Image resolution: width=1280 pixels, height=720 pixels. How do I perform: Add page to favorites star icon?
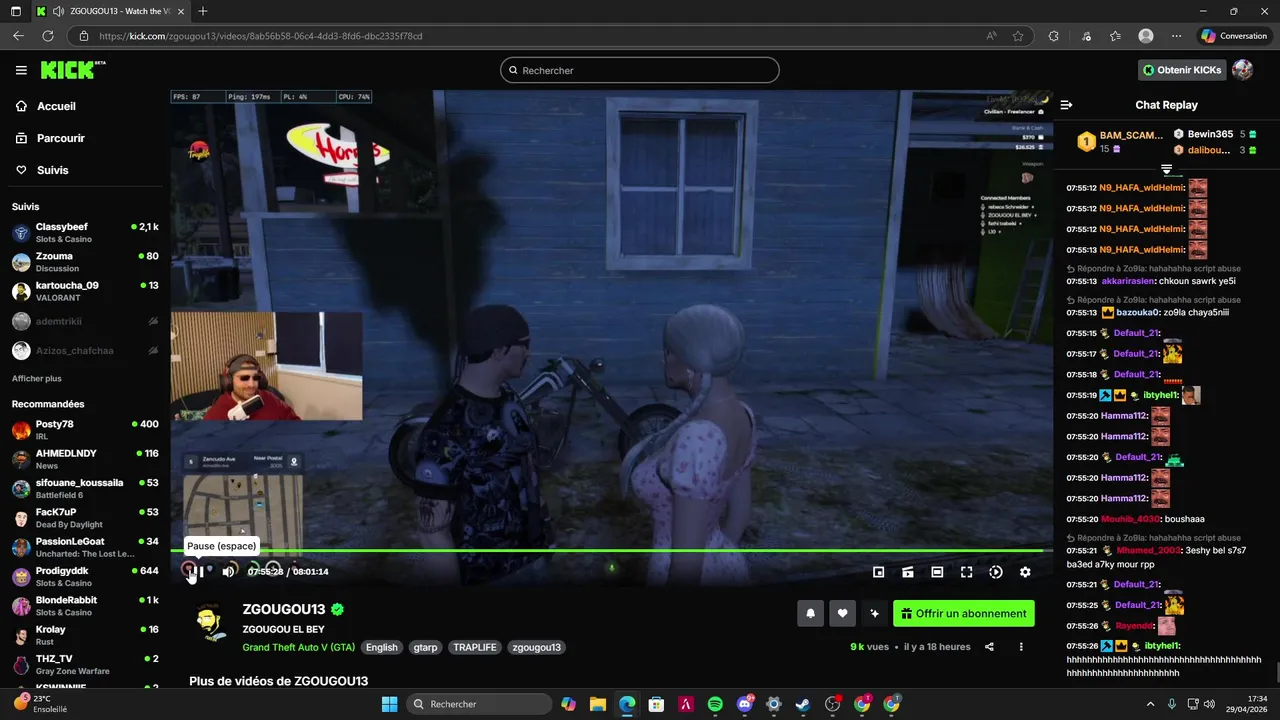(x=1018, y=36)
